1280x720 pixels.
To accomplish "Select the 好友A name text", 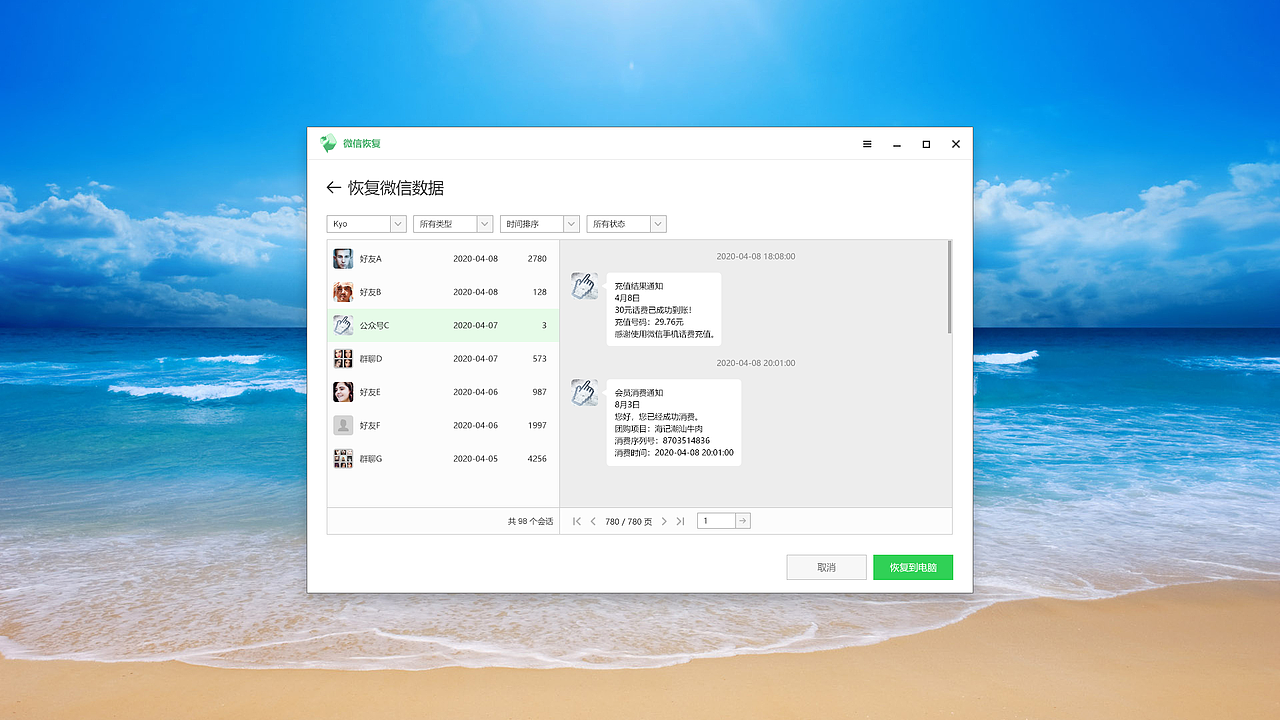I will 371,259.
